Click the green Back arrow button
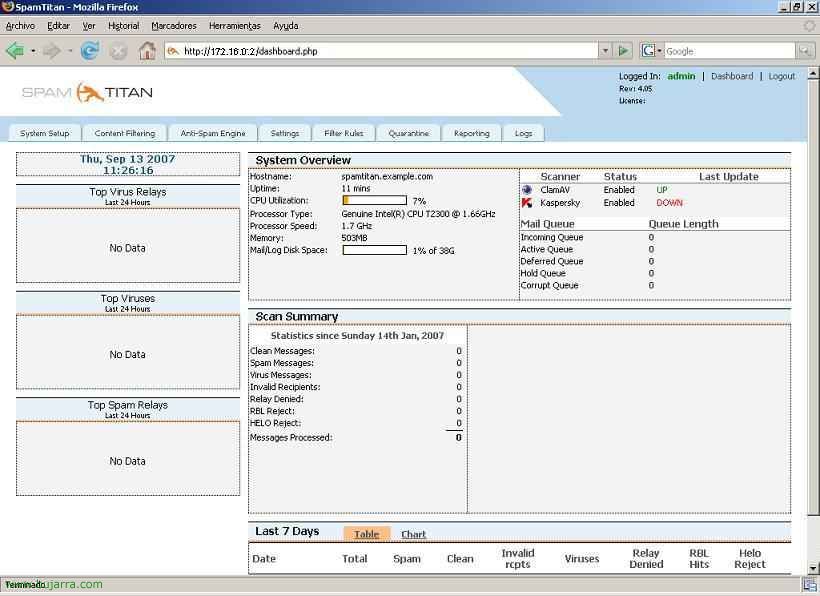 click(15, 51)
